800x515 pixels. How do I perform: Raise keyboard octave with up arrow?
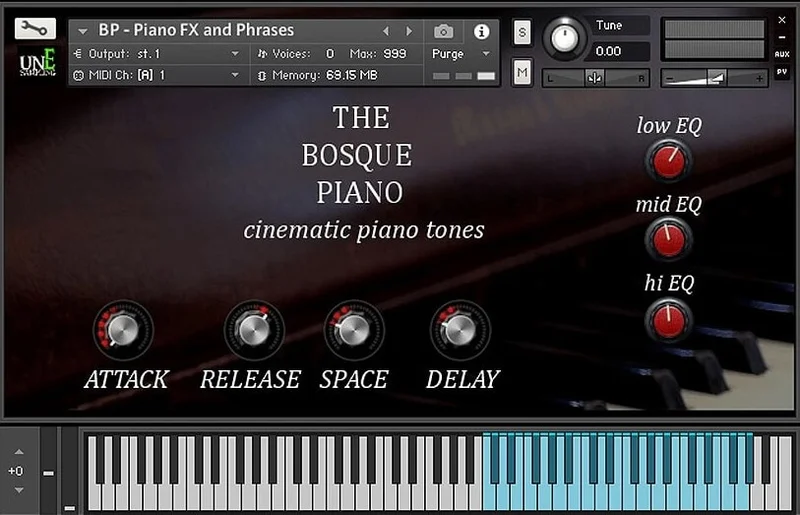coord(19,452)
